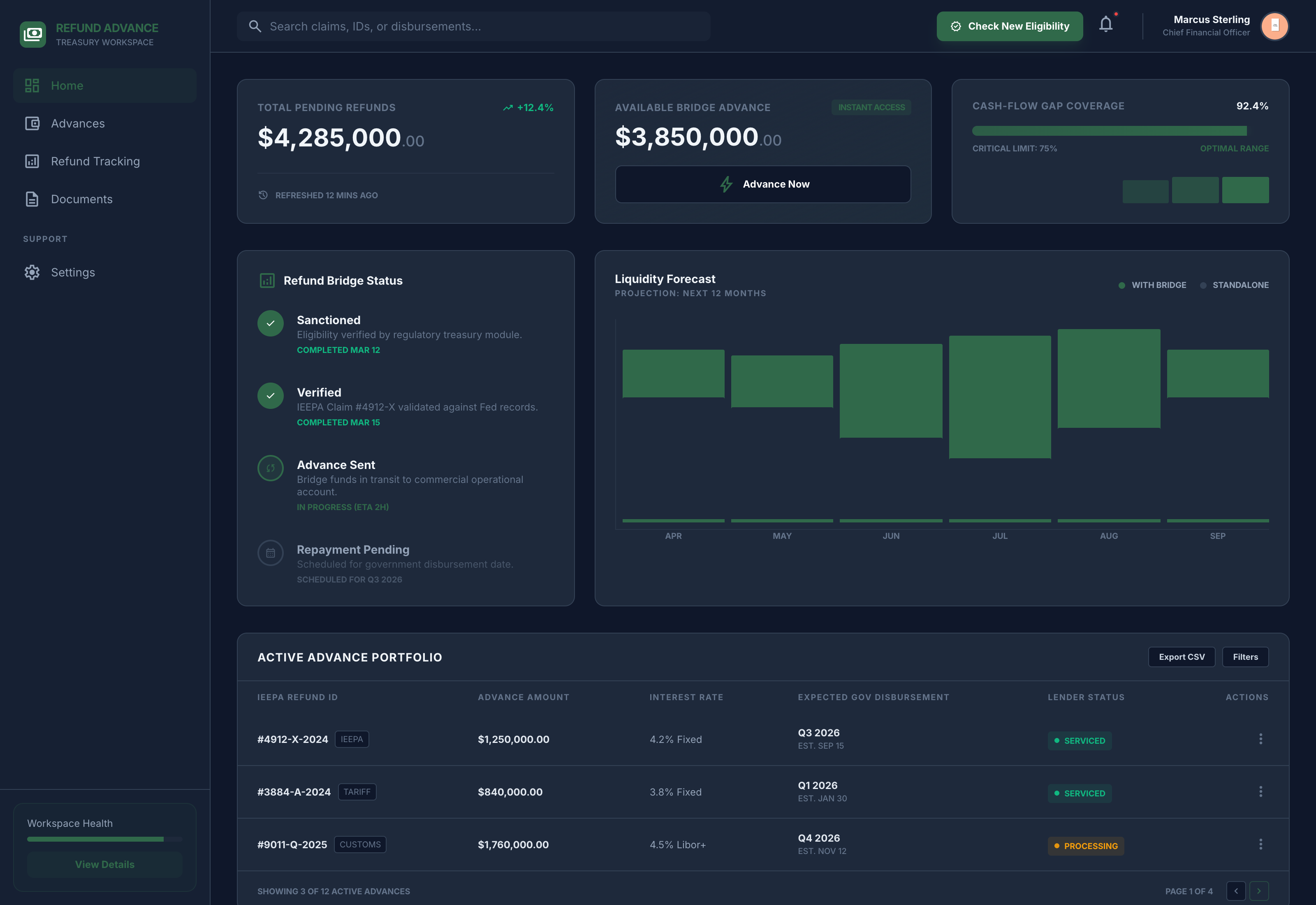Click the cash-flow gap coverage bar

[1109, 131]
